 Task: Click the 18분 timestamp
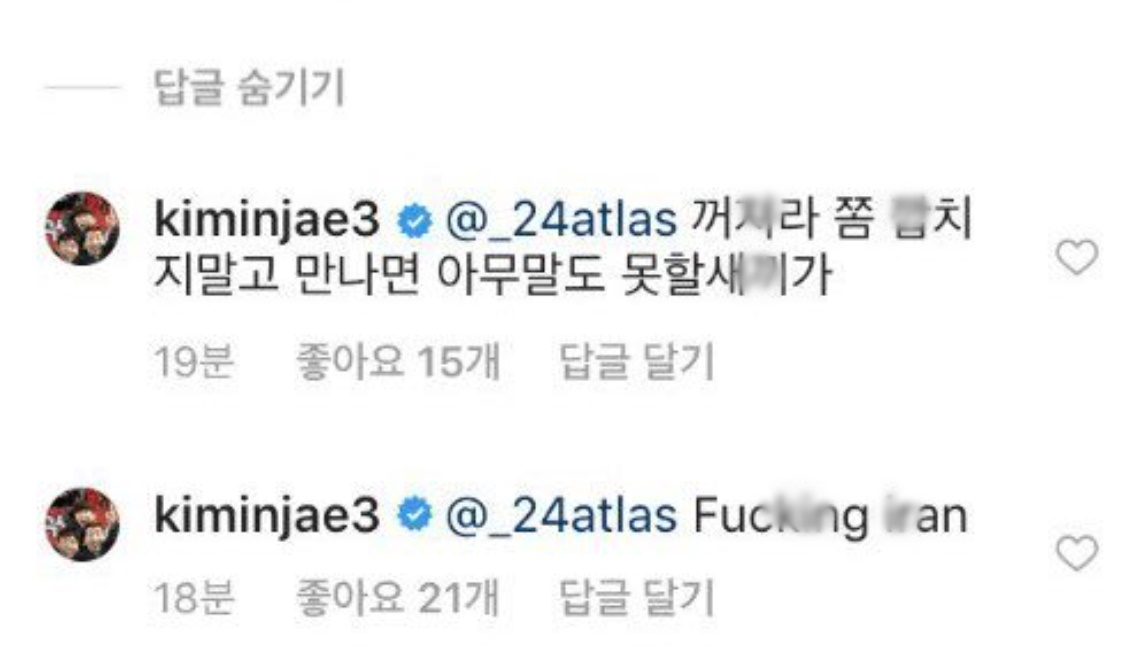pos(194,599)
